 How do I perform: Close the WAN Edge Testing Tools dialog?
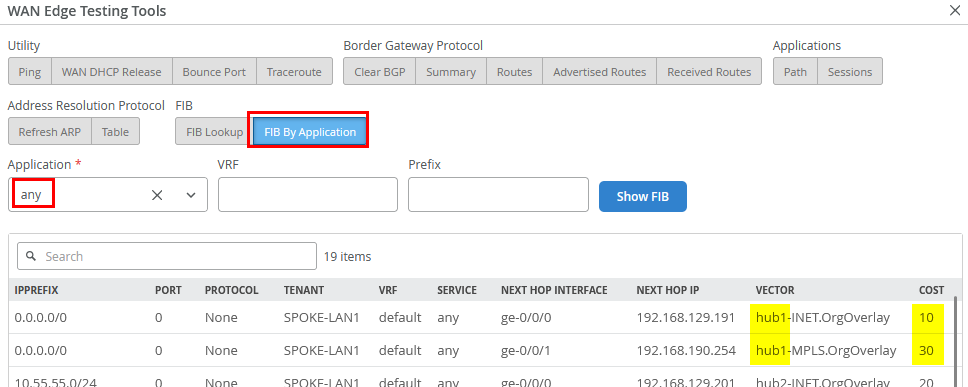(954, 10)
